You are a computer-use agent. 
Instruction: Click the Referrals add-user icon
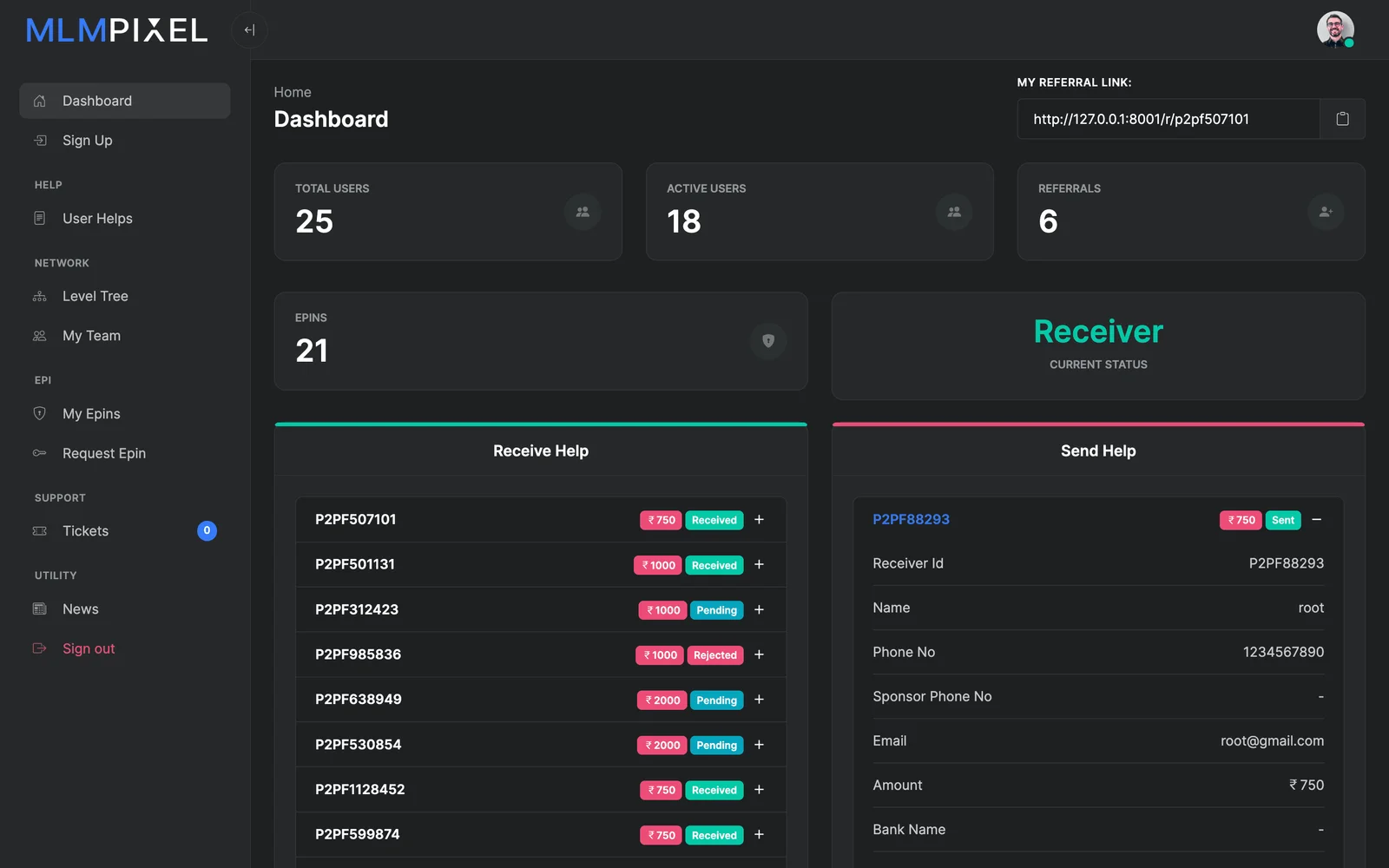pyautogui.click(x=1326, y=212)
